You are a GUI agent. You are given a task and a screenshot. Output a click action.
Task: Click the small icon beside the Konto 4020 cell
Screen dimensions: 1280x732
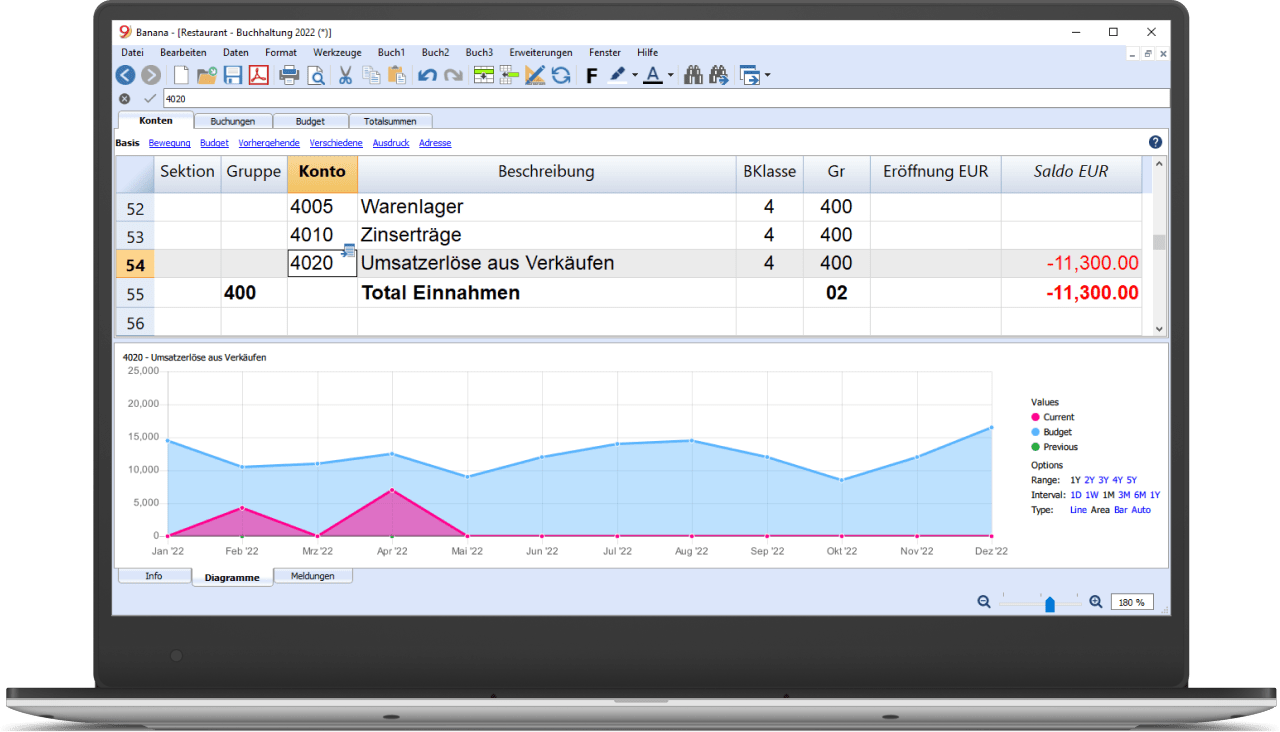349,250
